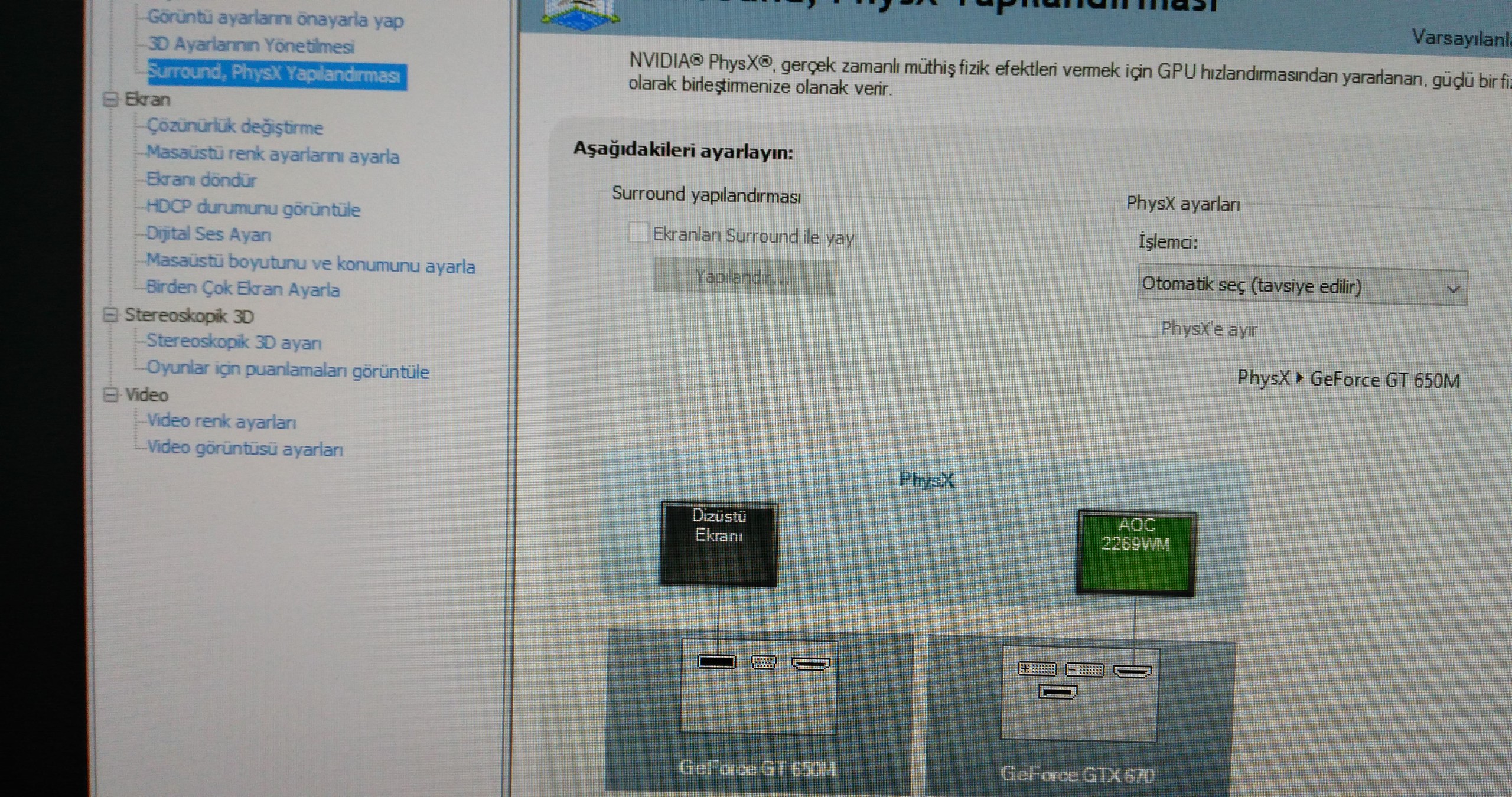Click the Yapılandır... button
This screenshot has height=797, width=1512.
(x=744, y=277)
